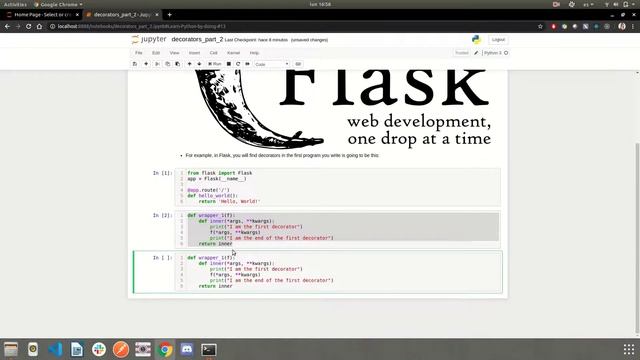Go to the browser home page
Viewport: 640px width, 360px height.
[39, 27]
